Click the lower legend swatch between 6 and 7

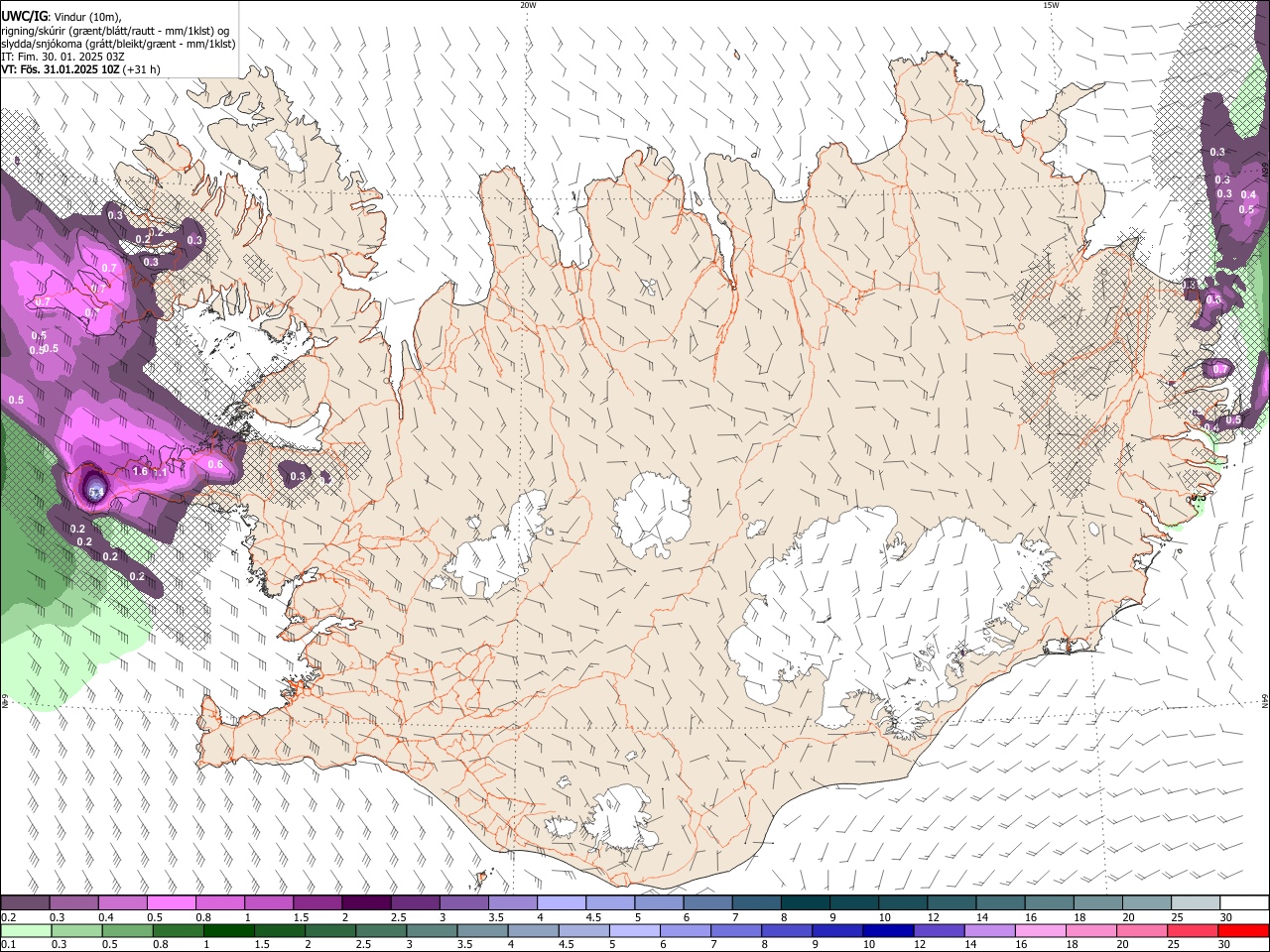(x=686, y=930)
